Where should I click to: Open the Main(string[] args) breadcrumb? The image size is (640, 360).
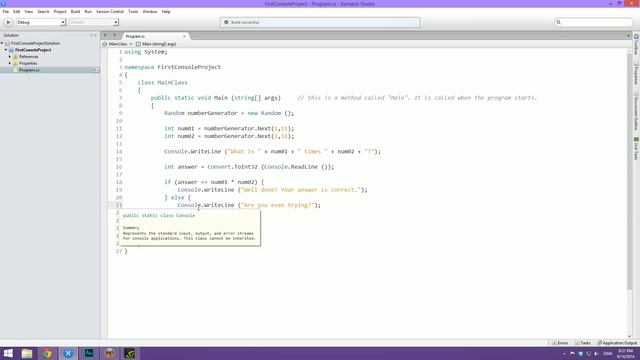coord(156,44)
